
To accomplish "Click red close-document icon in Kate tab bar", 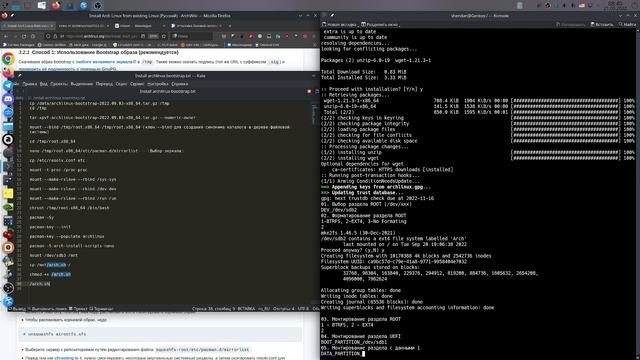I will click(309, 91).
